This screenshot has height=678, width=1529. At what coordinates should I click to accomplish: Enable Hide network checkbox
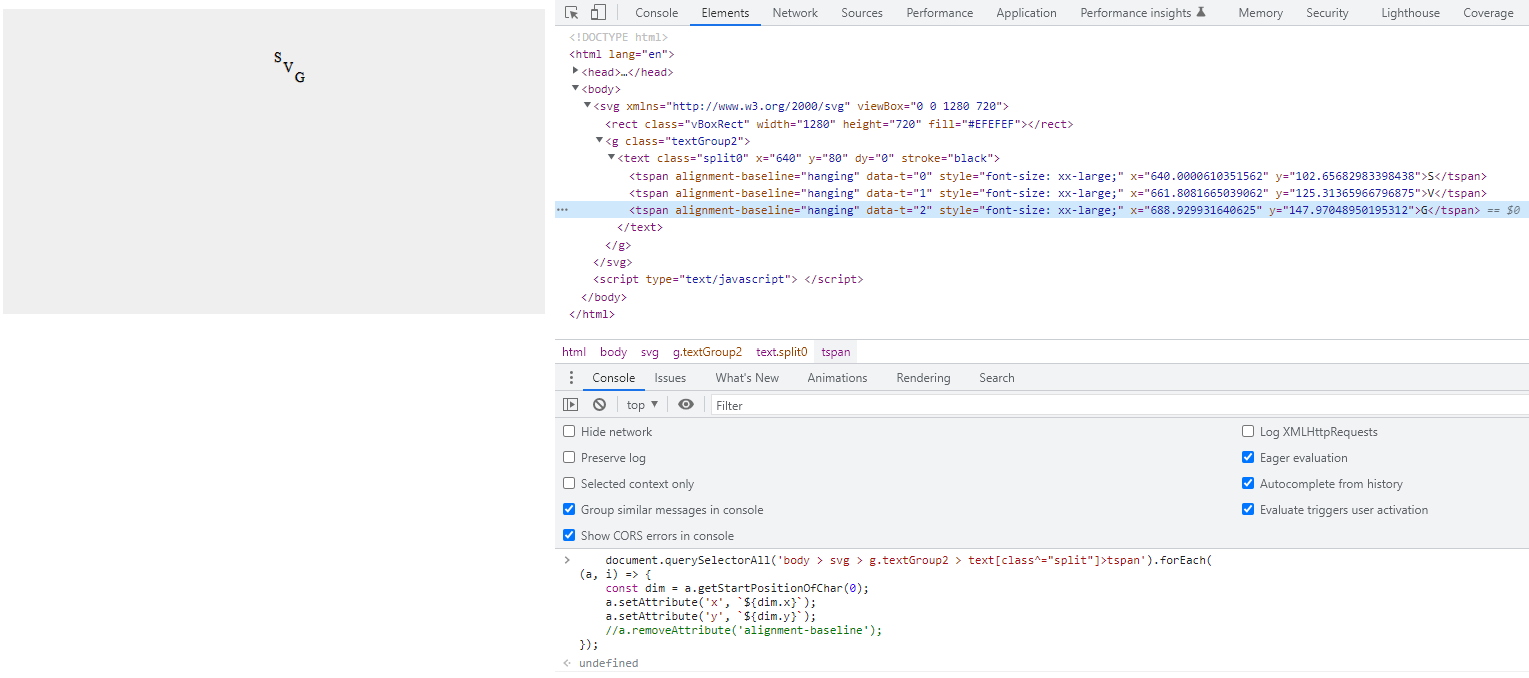tap(569, 432)
